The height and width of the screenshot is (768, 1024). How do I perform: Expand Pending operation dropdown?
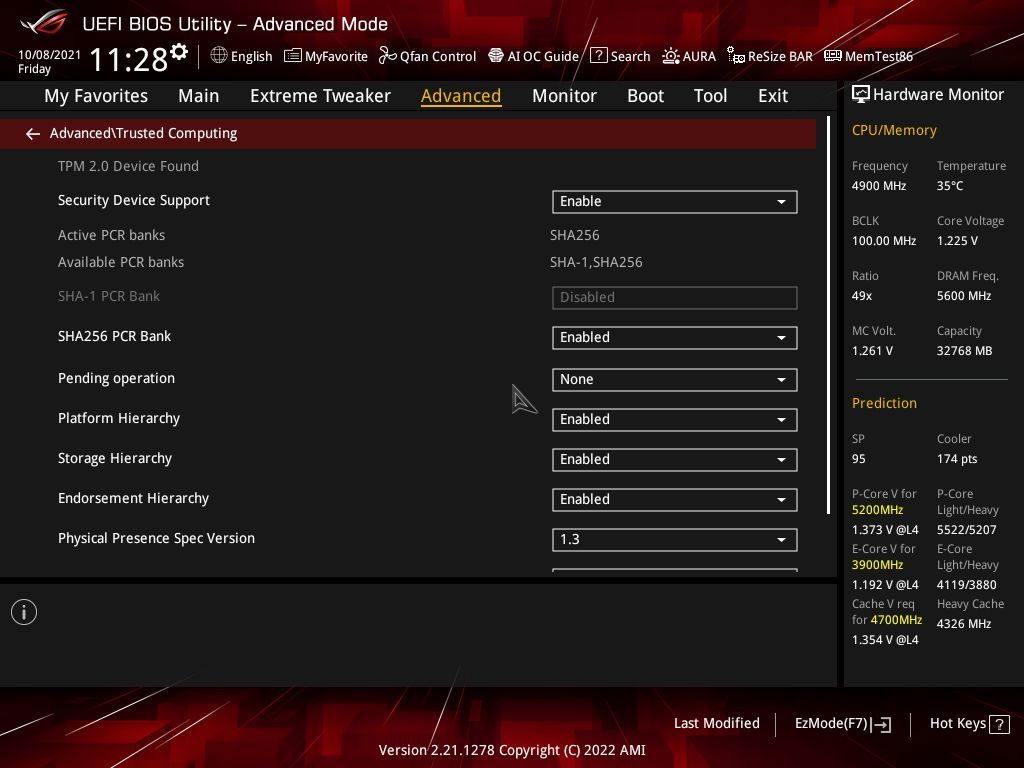click(675, 380)
